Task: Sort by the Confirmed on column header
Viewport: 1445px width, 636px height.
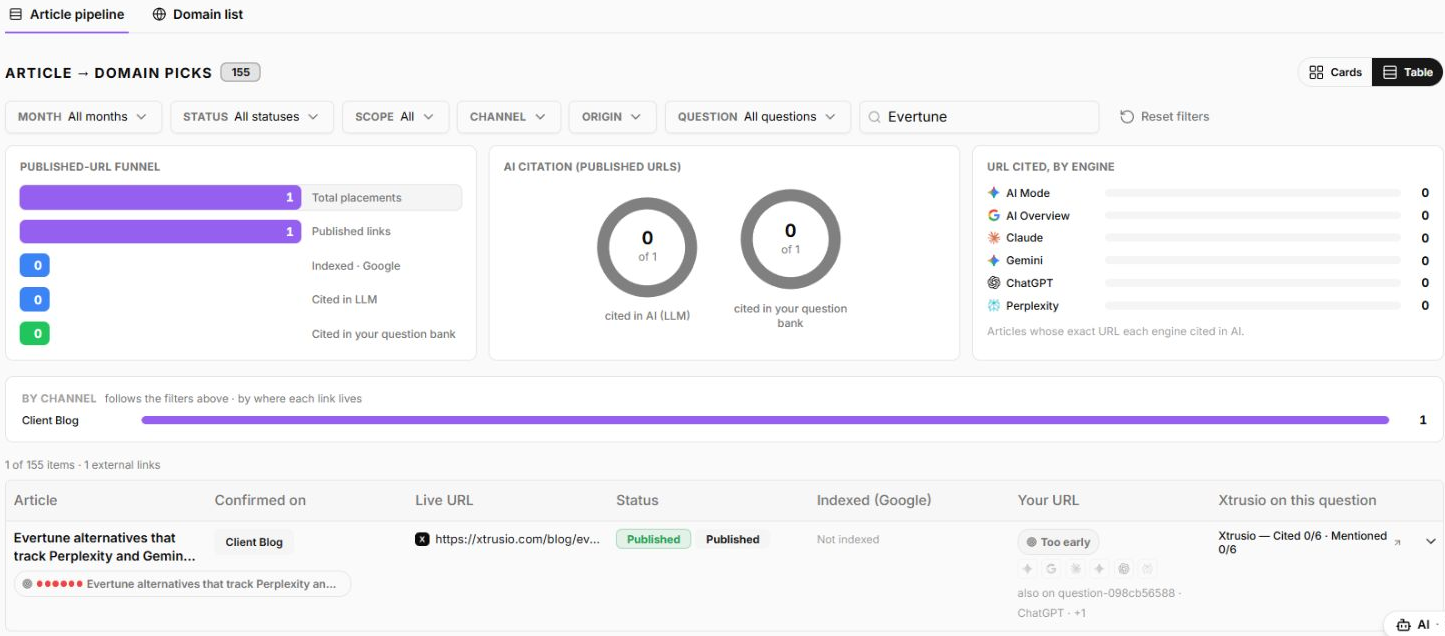Action: [x=260, y=500]
